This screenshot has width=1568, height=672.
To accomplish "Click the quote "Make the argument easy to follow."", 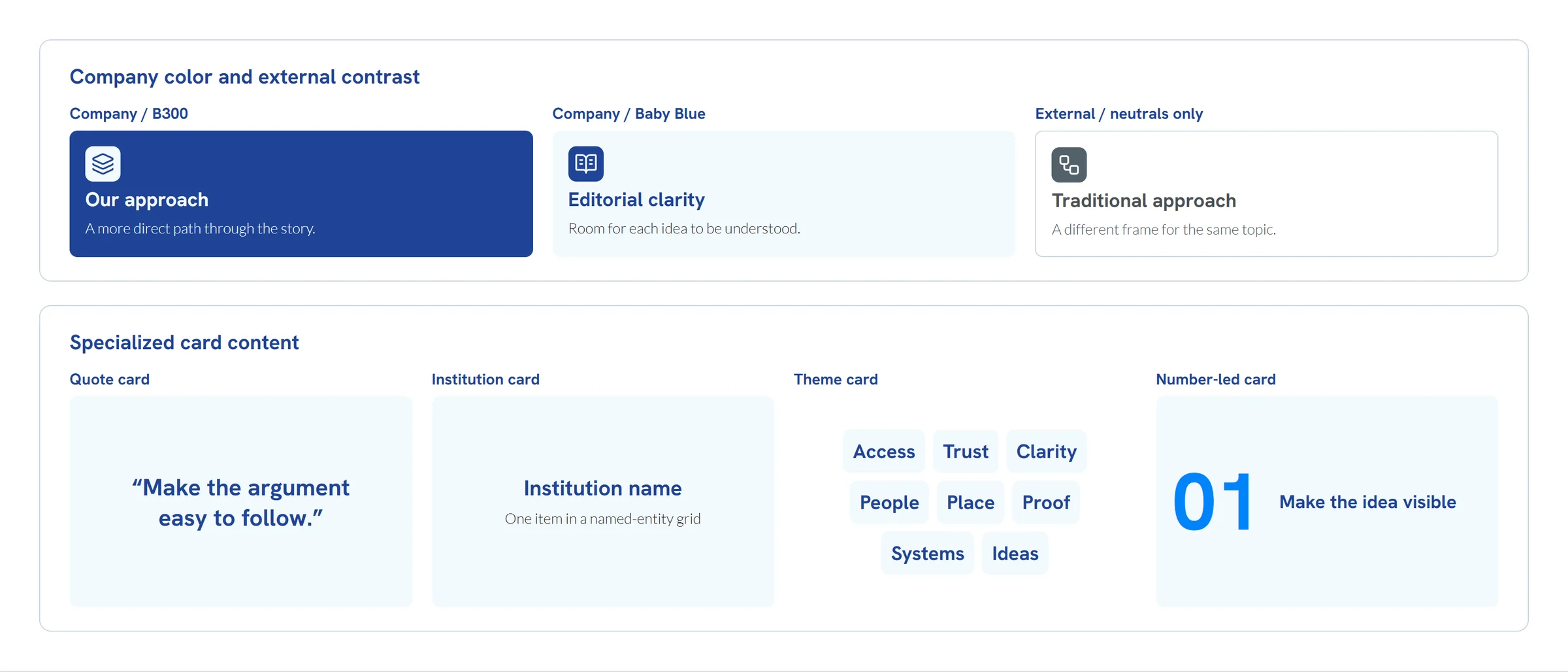I will pos(240,503).
